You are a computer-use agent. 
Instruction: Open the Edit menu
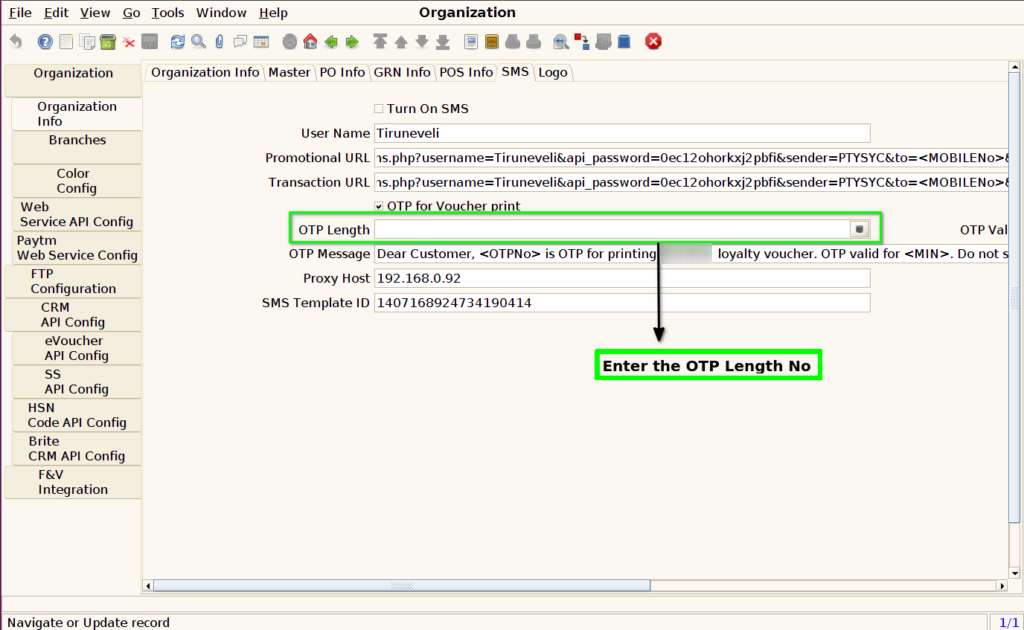(56, 12)
